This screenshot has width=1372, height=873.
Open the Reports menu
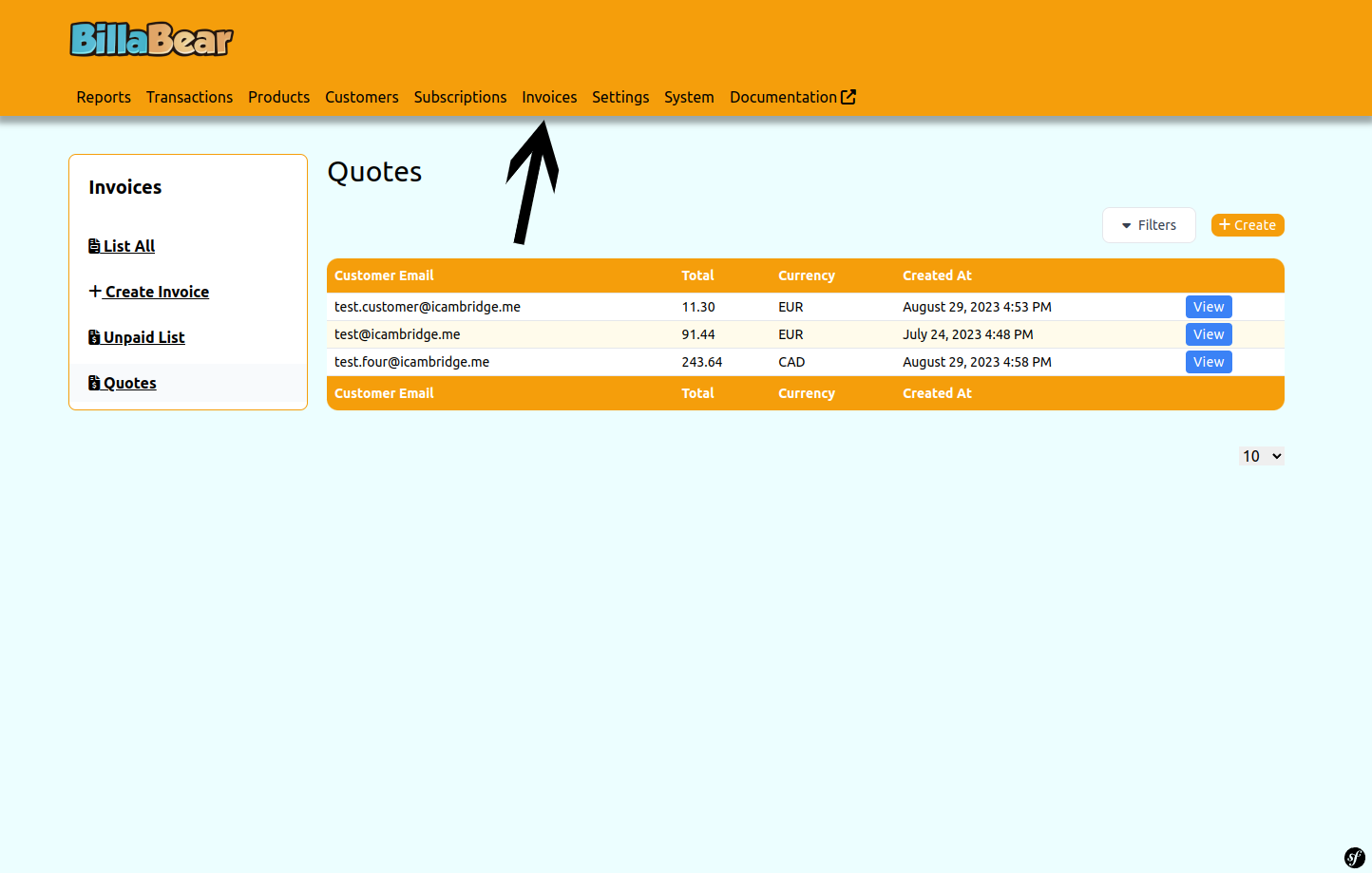pos(104,97)
